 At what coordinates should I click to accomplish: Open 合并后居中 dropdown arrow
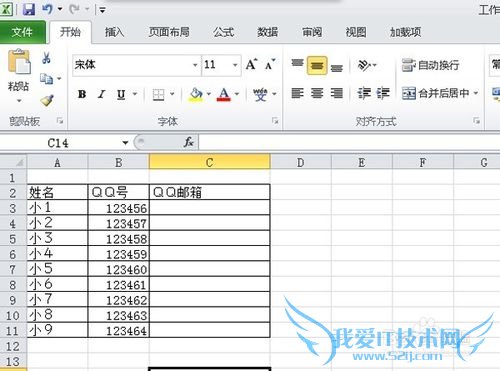pyautogui.click(x=476, y=93)
